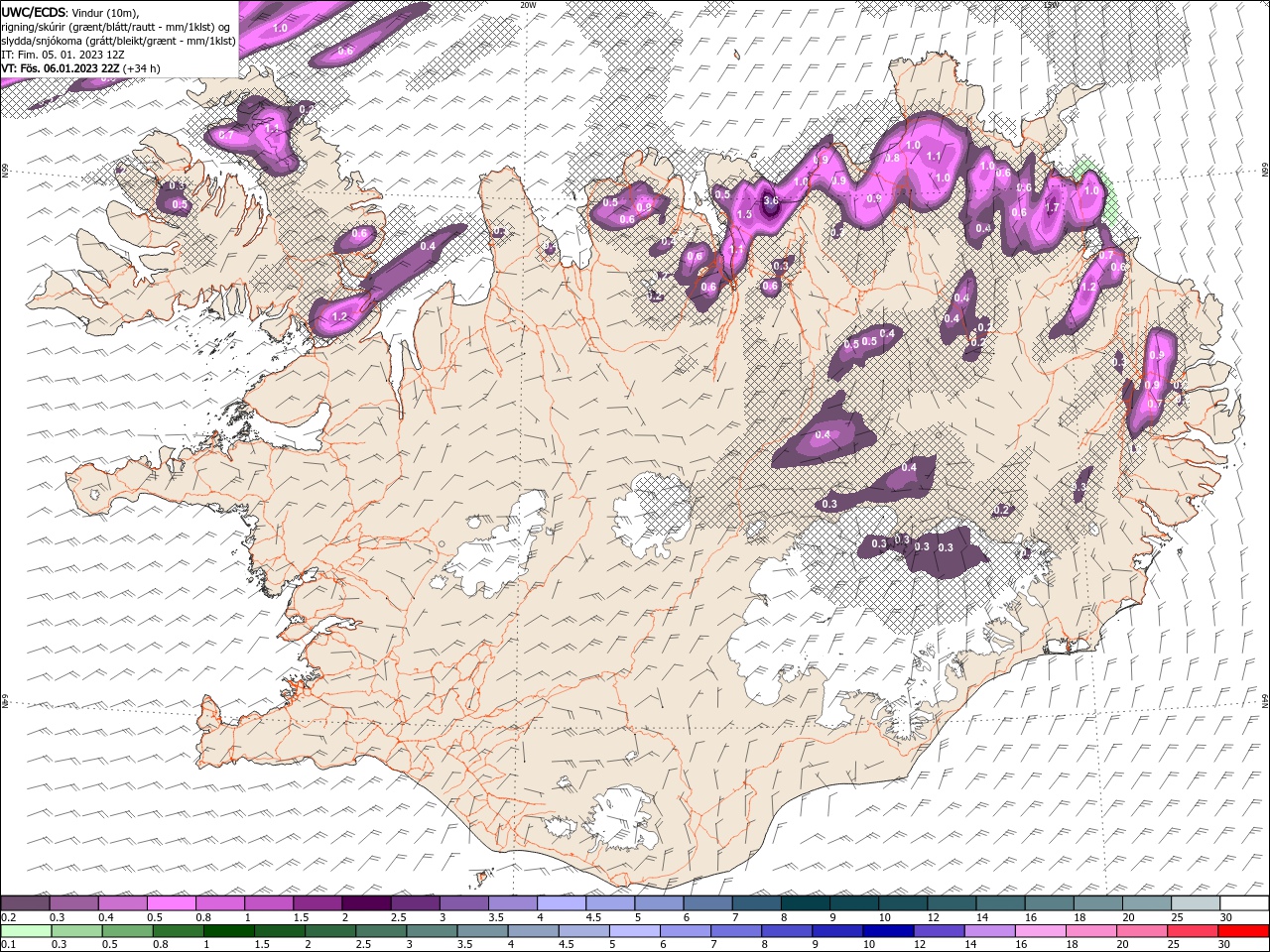Pick the medium green rain swatch between 0.5 and 0.8

127,931
